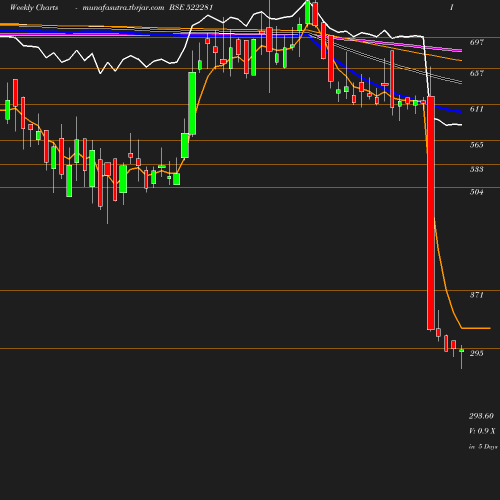Click the 'V: 0.9 X' volume text

(482, 431)
